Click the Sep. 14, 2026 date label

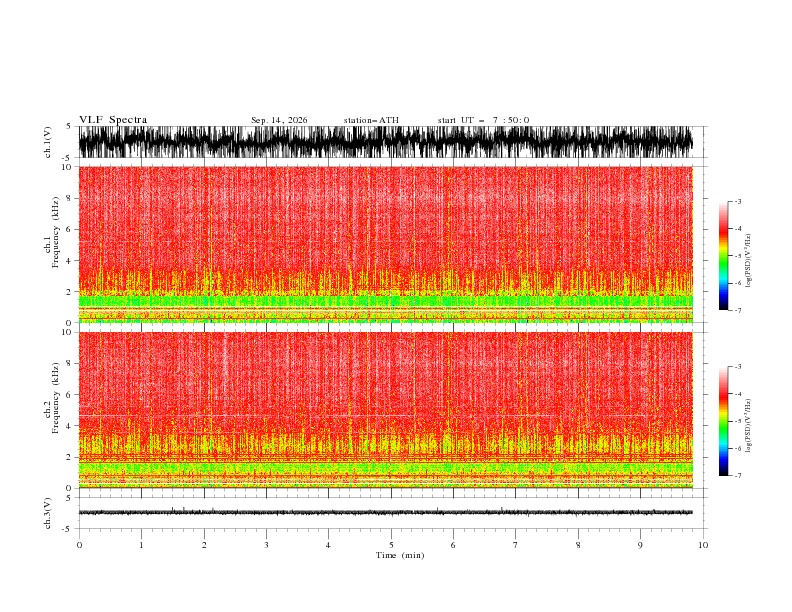pyautogui.click(x=279, y=120)
